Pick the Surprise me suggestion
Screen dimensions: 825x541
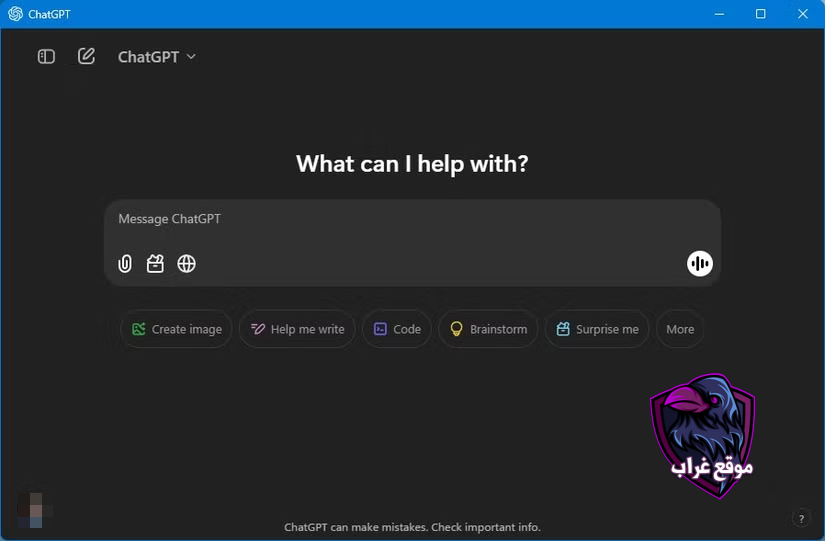(x=597, y=329)
